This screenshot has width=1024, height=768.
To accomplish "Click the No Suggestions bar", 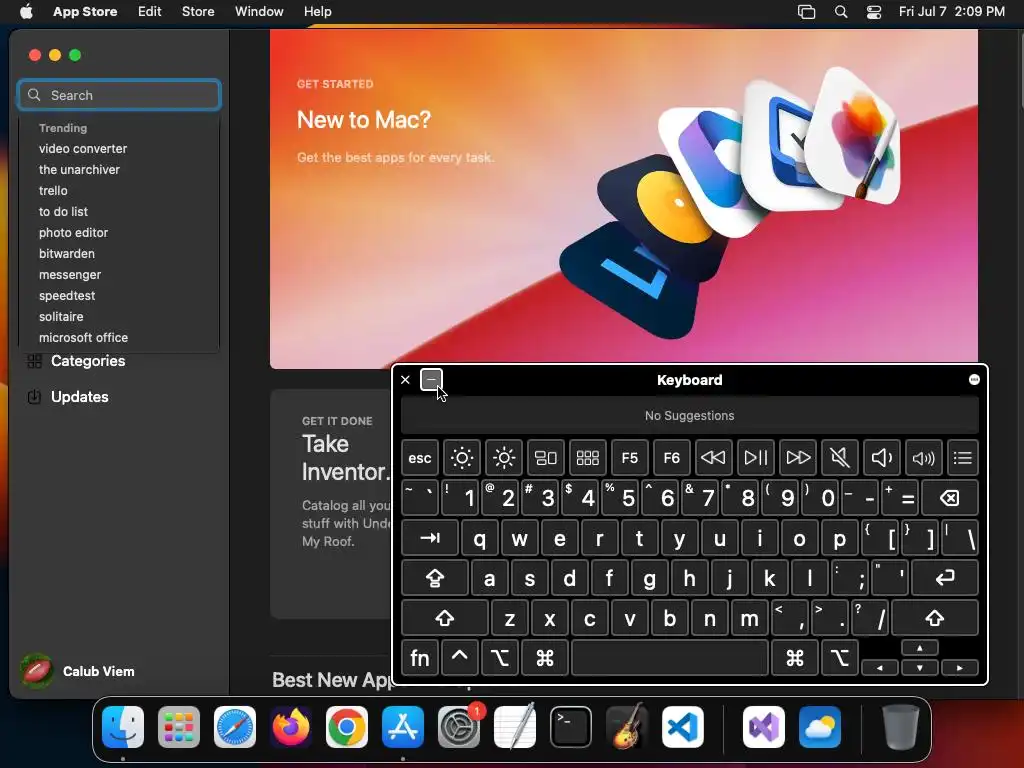I will click(x=690, y=415).
